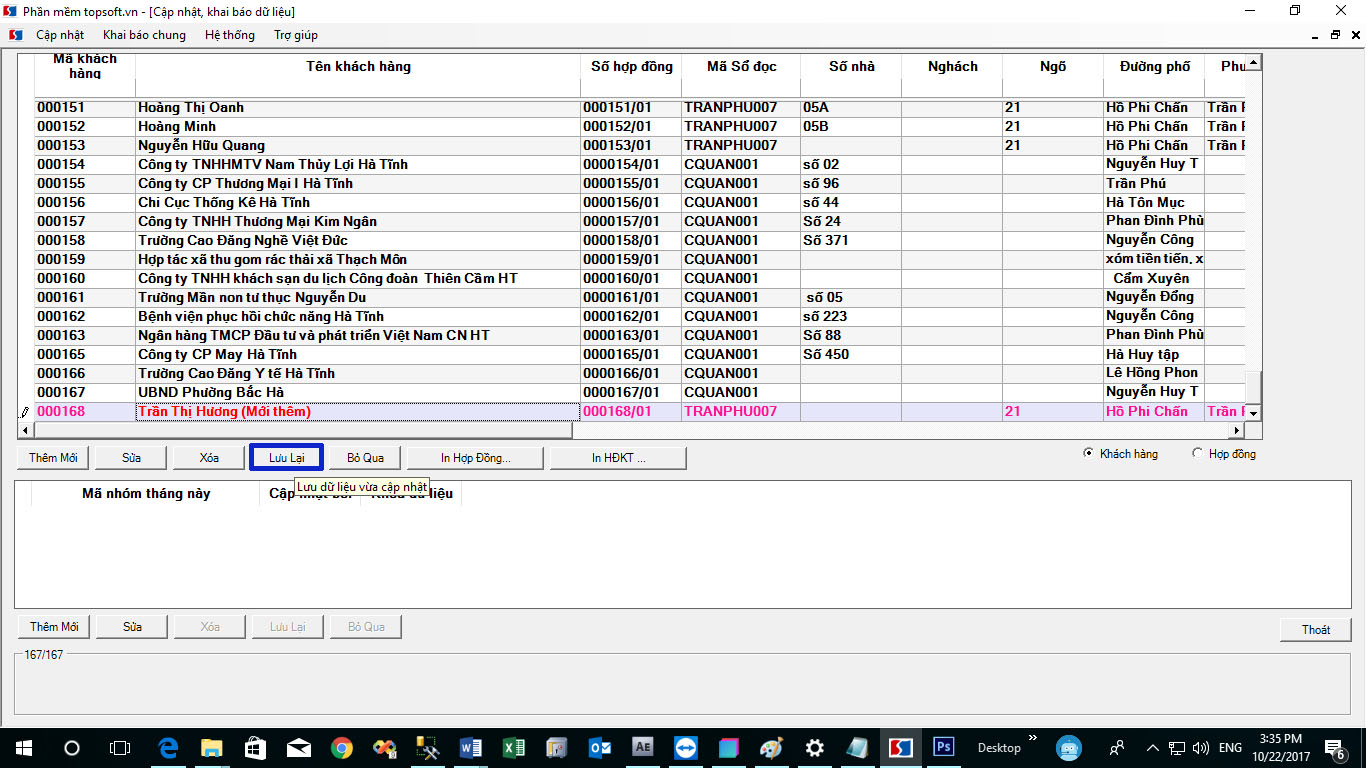Click the Công ty CP May Hà Tĩnh cell
This screenshot has width=1366, height=768.
click(x=358, y=355)
